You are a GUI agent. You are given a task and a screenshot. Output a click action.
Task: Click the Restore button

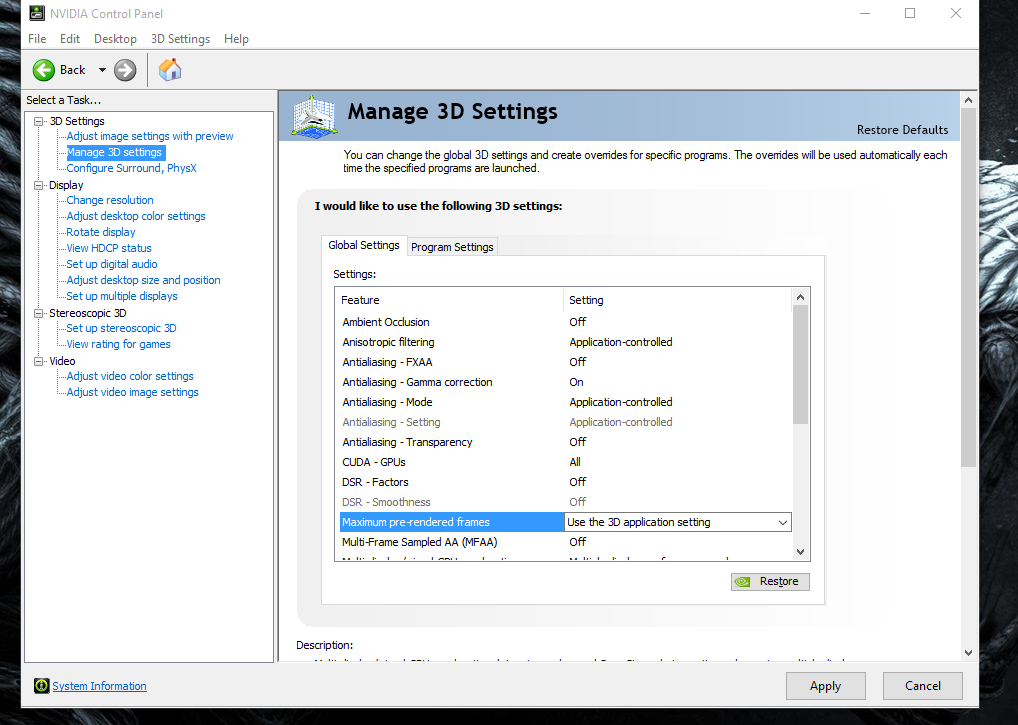770,582
